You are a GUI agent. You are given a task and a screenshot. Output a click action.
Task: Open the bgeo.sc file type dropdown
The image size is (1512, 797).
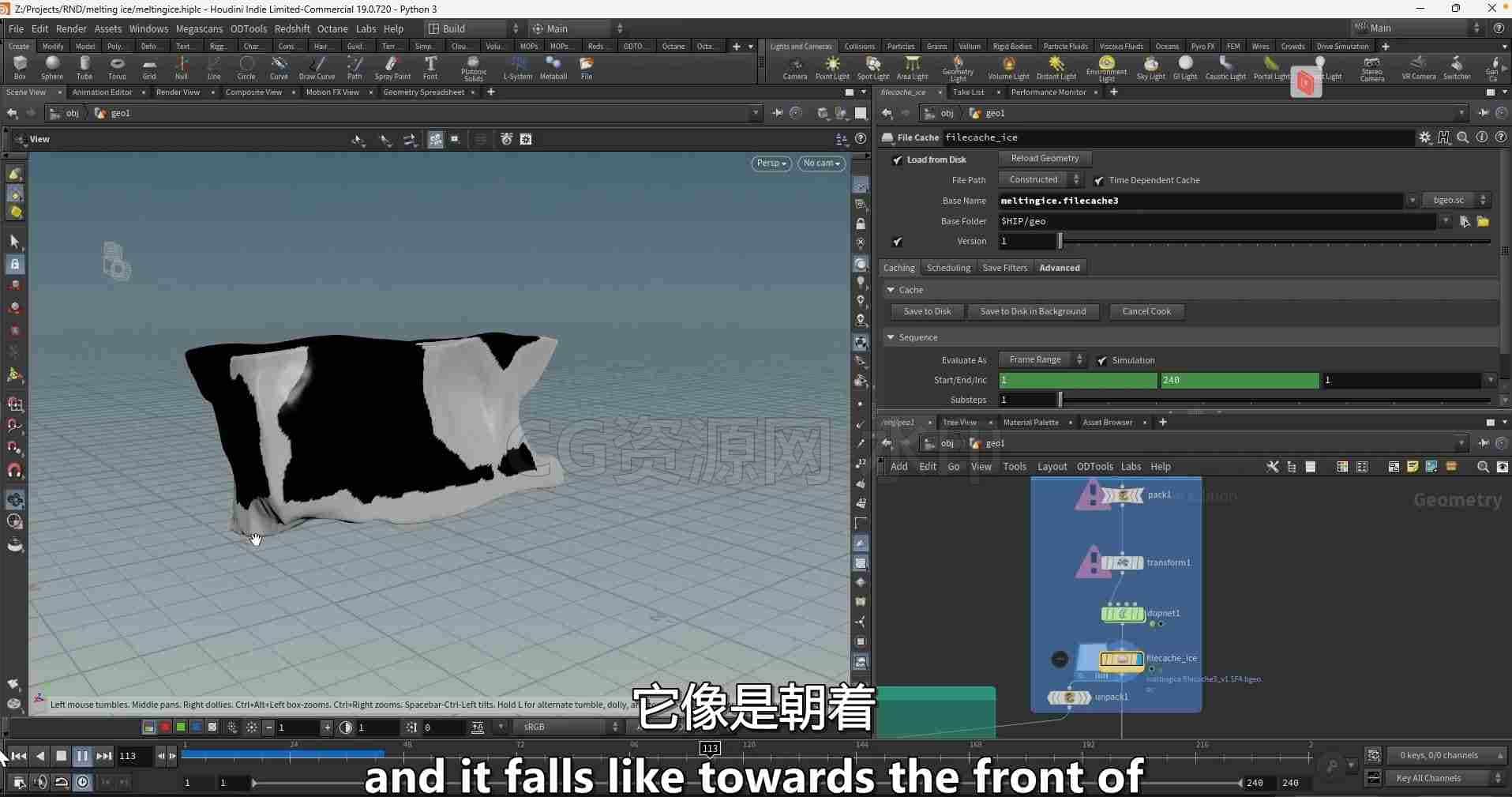tap(1456, 201)
